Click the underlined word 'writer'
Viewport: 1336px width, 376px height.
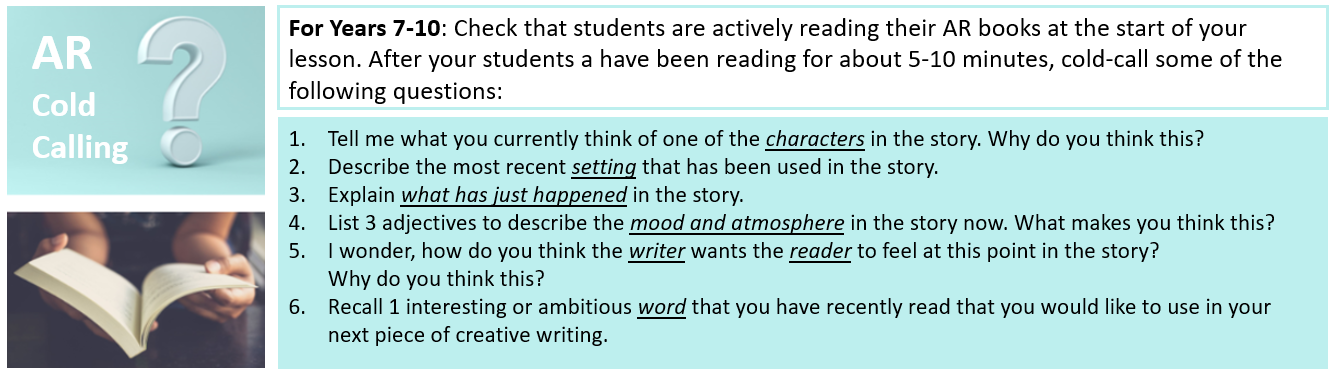[656, 251]
